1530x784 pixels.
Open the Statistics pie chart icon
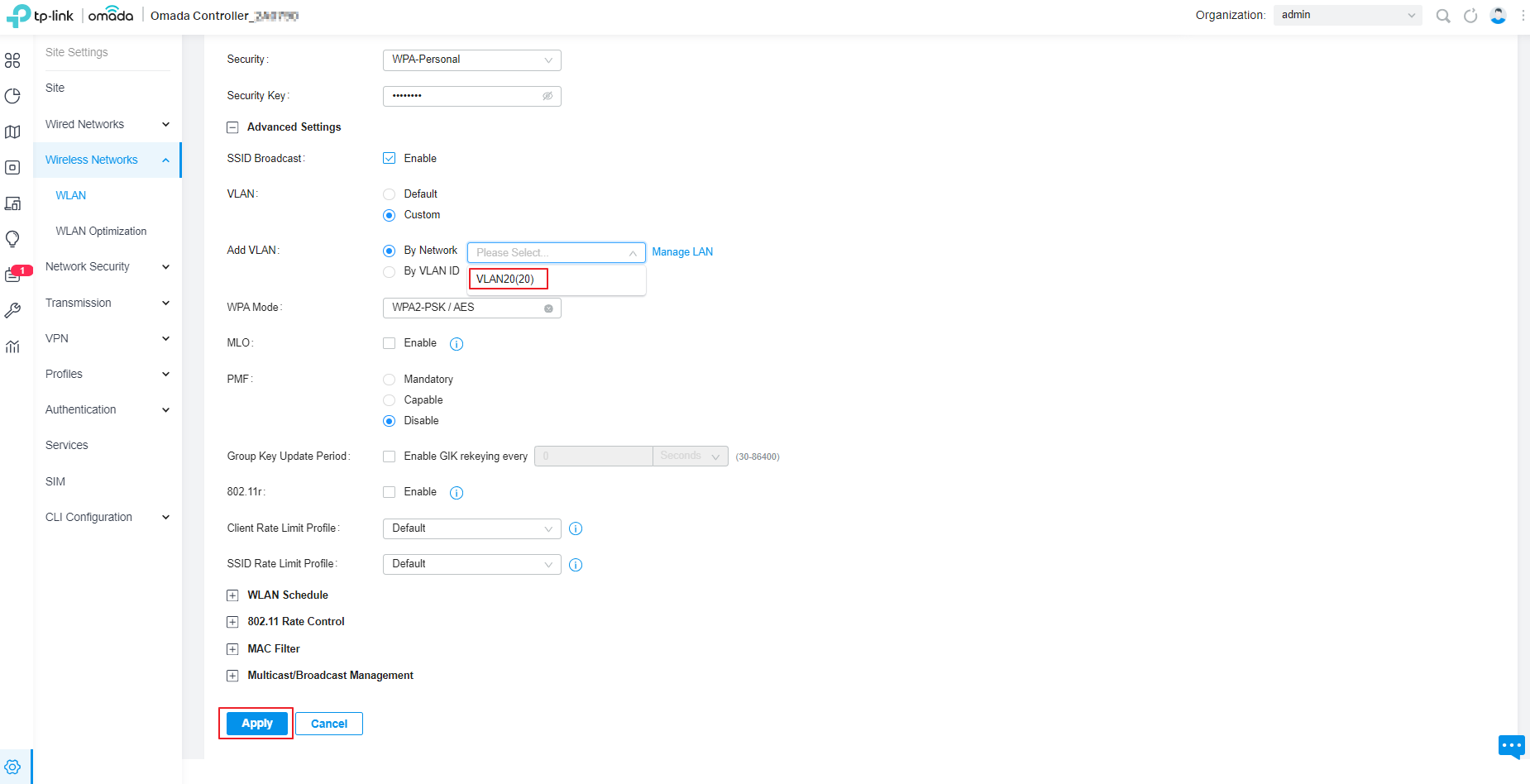pos(12,96)
